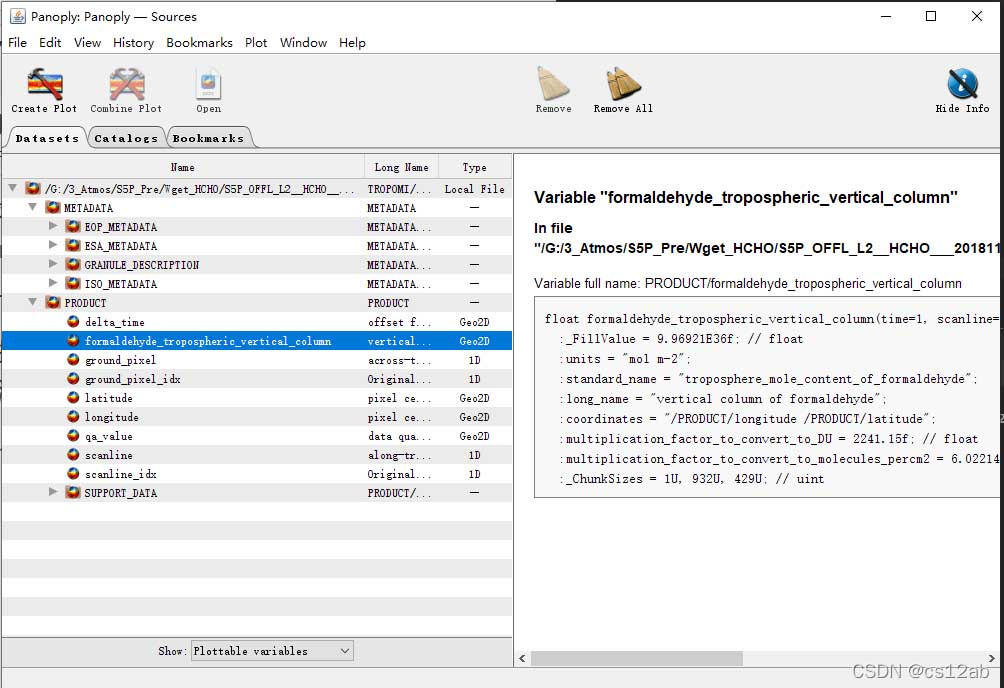Image resolution: width=1004 pixels, height=688 pixels.
Task: Click the scanline variable globe icon
Action: click(73, 455)
